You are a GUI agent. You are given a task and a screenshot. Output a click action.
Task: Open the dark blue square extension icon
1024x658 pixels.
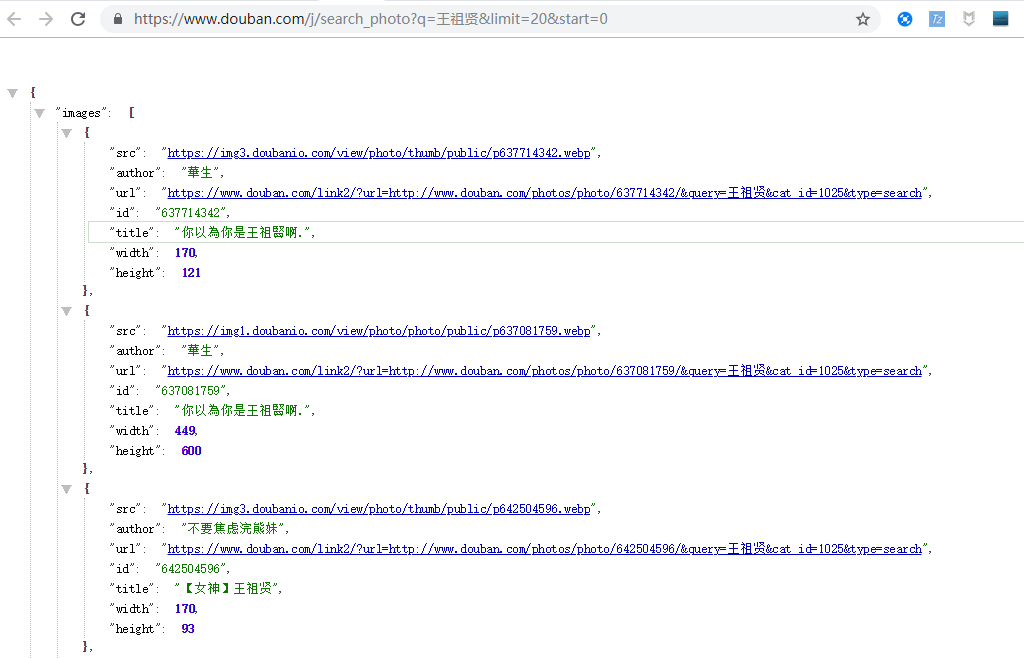(x=1000, y=19)
